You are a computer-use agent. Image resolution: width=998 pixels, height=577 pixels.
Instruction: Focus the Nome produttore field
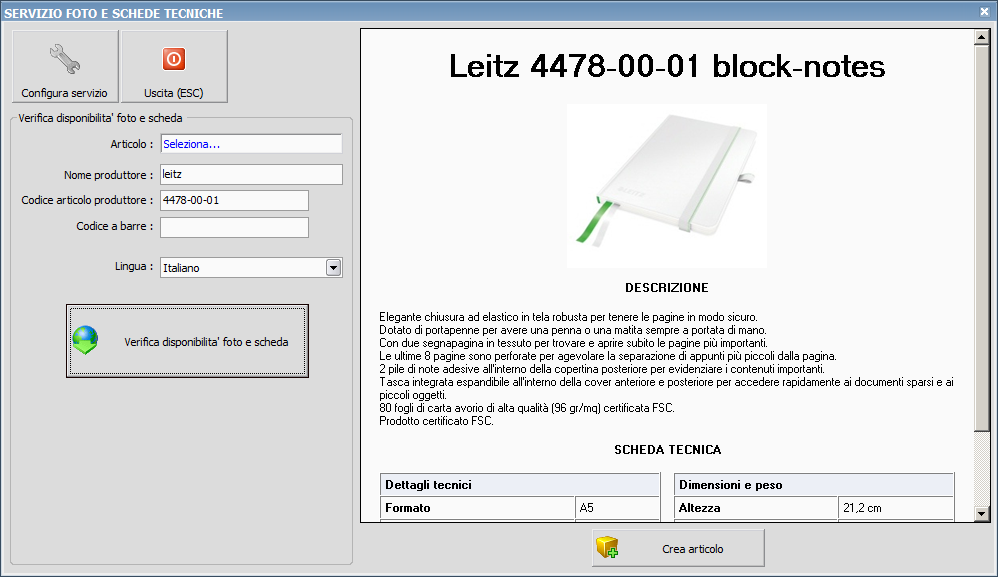tap(251, 174)
